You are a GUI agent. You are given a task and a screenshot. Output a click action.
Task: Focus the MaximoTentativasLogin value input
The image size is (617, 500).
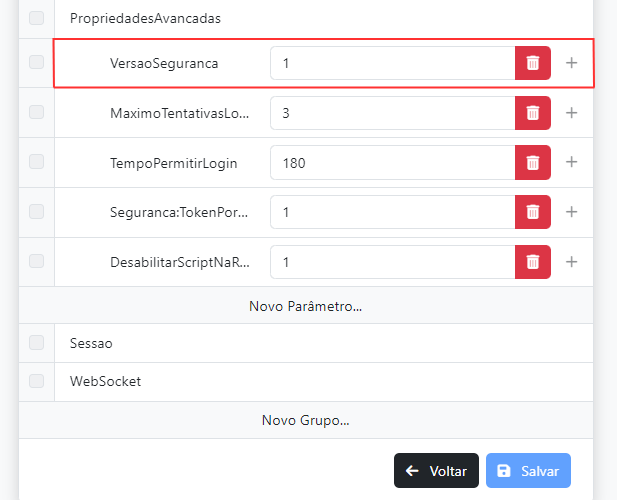pyautogui.click(x=392, y=113)
